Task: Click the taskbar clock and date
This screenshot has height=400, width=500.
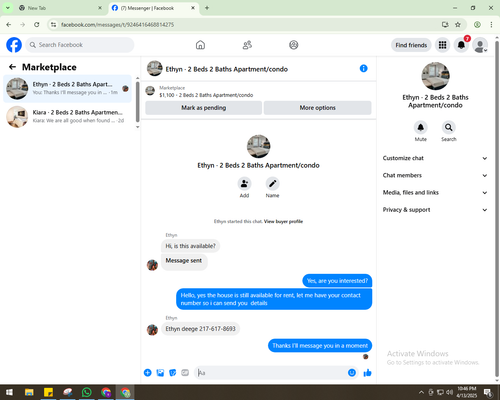Action: [x=466, y=392]
